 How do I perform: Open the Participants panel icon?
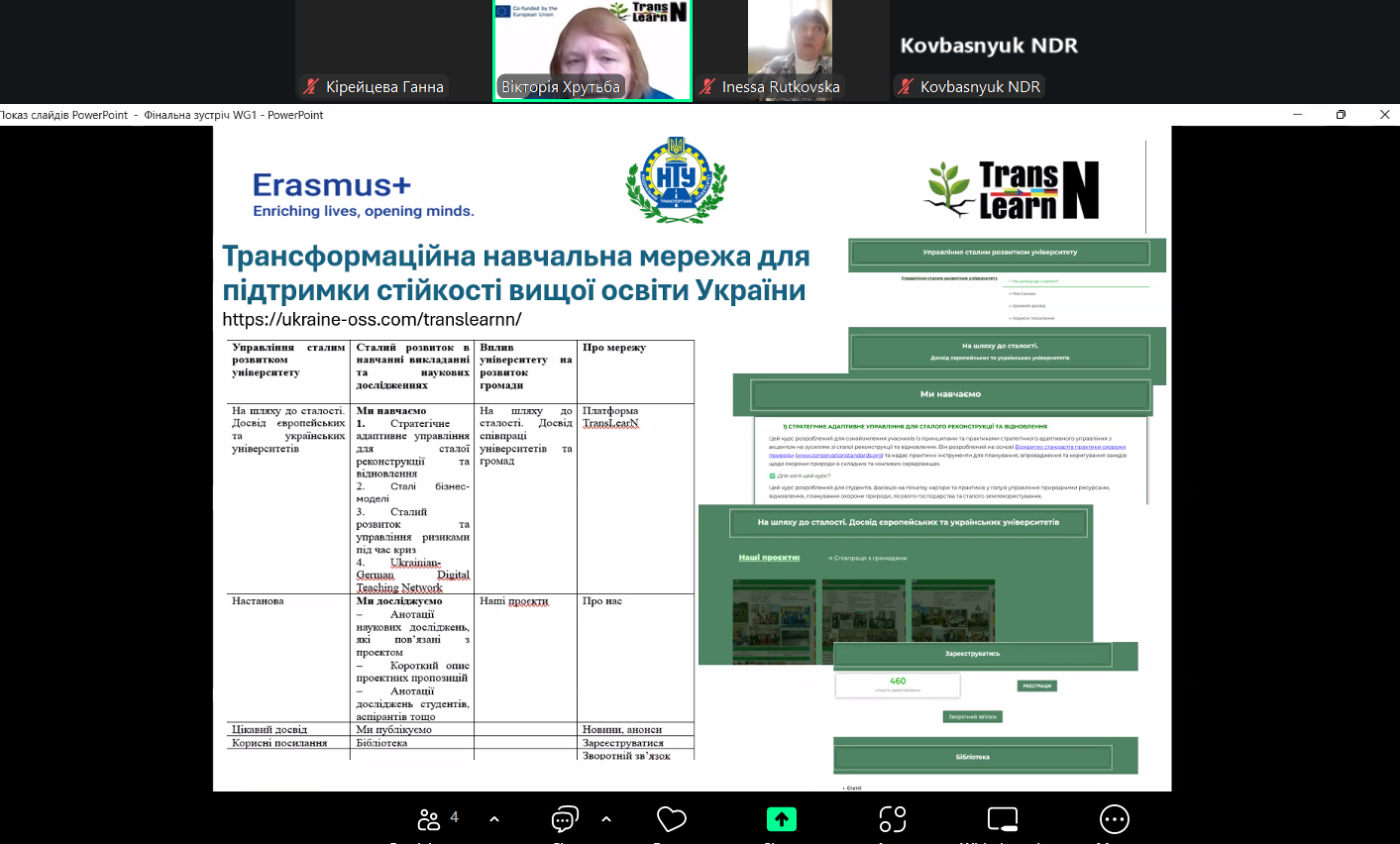pos(429,819)
